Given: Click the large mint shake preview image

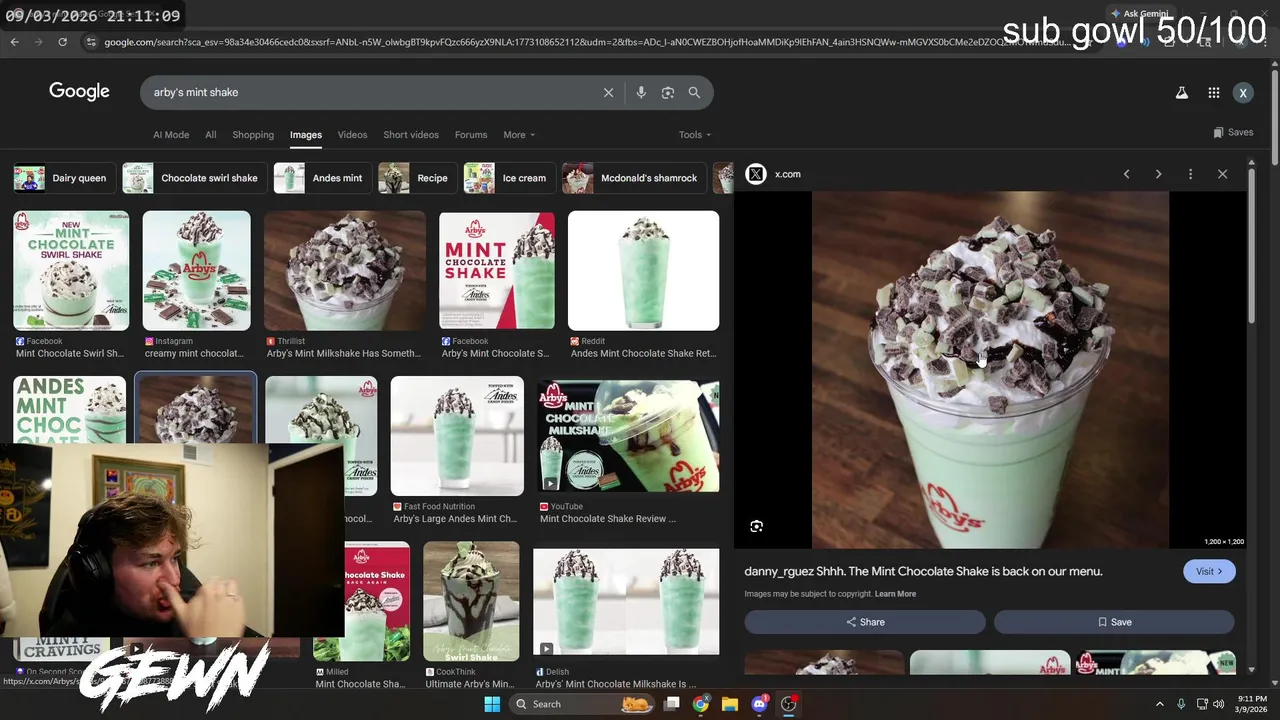Looking at the screenshot, I should (x=990, y=370).
